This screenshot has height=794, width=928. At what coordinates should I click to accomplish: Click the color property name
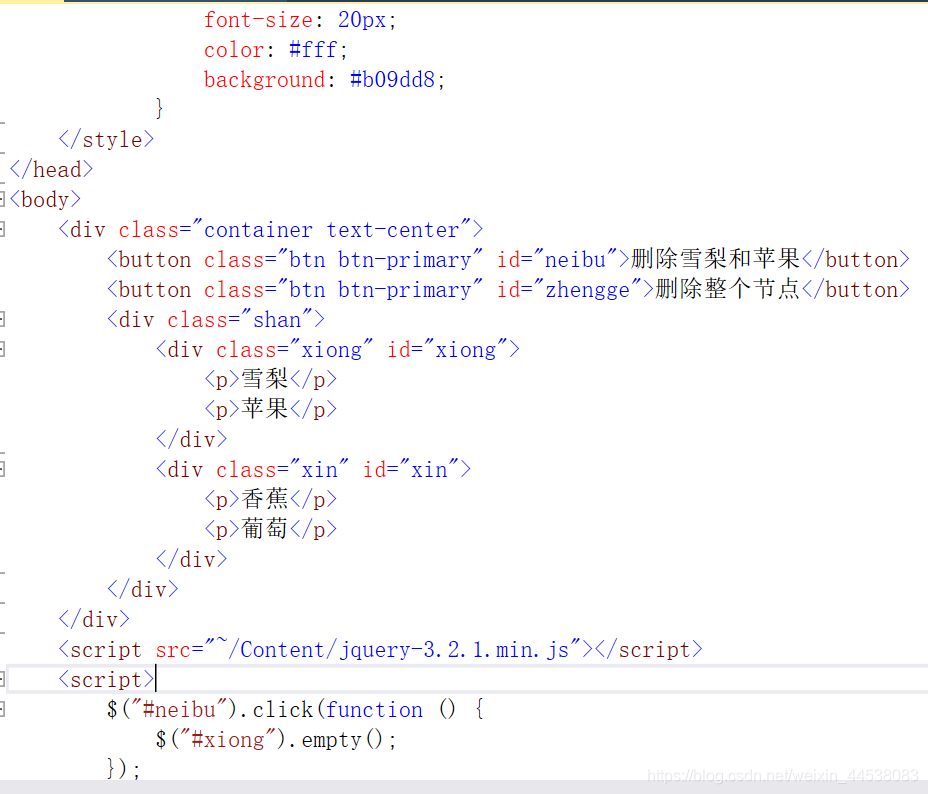[234, 50]
